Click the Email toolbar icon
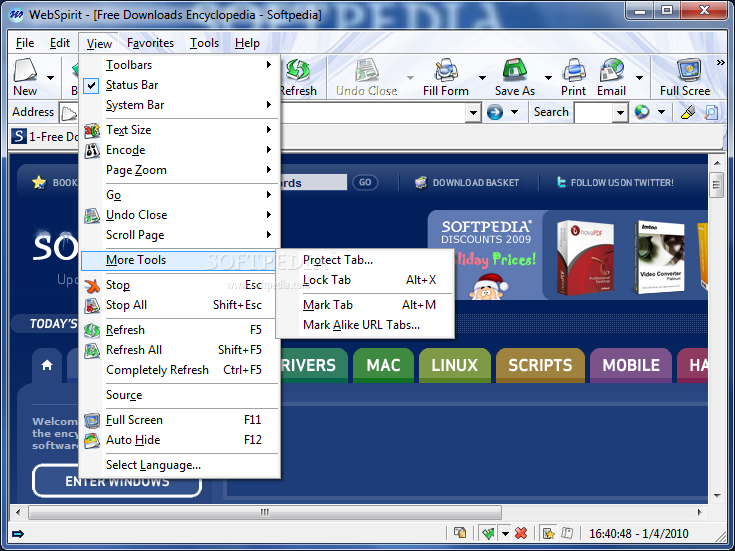 611,70
